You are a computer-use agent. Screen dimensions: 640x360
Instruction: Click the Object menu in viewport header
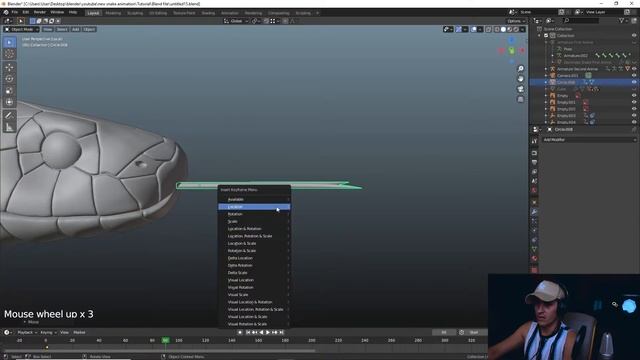(x=89, y=29)
